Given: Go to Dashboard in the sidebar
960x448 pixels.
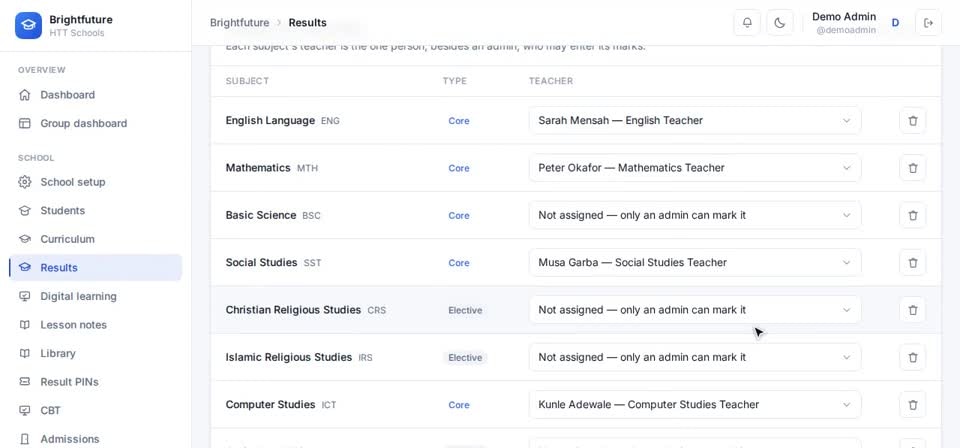Looking at the screenshot, I should (96, 95).
